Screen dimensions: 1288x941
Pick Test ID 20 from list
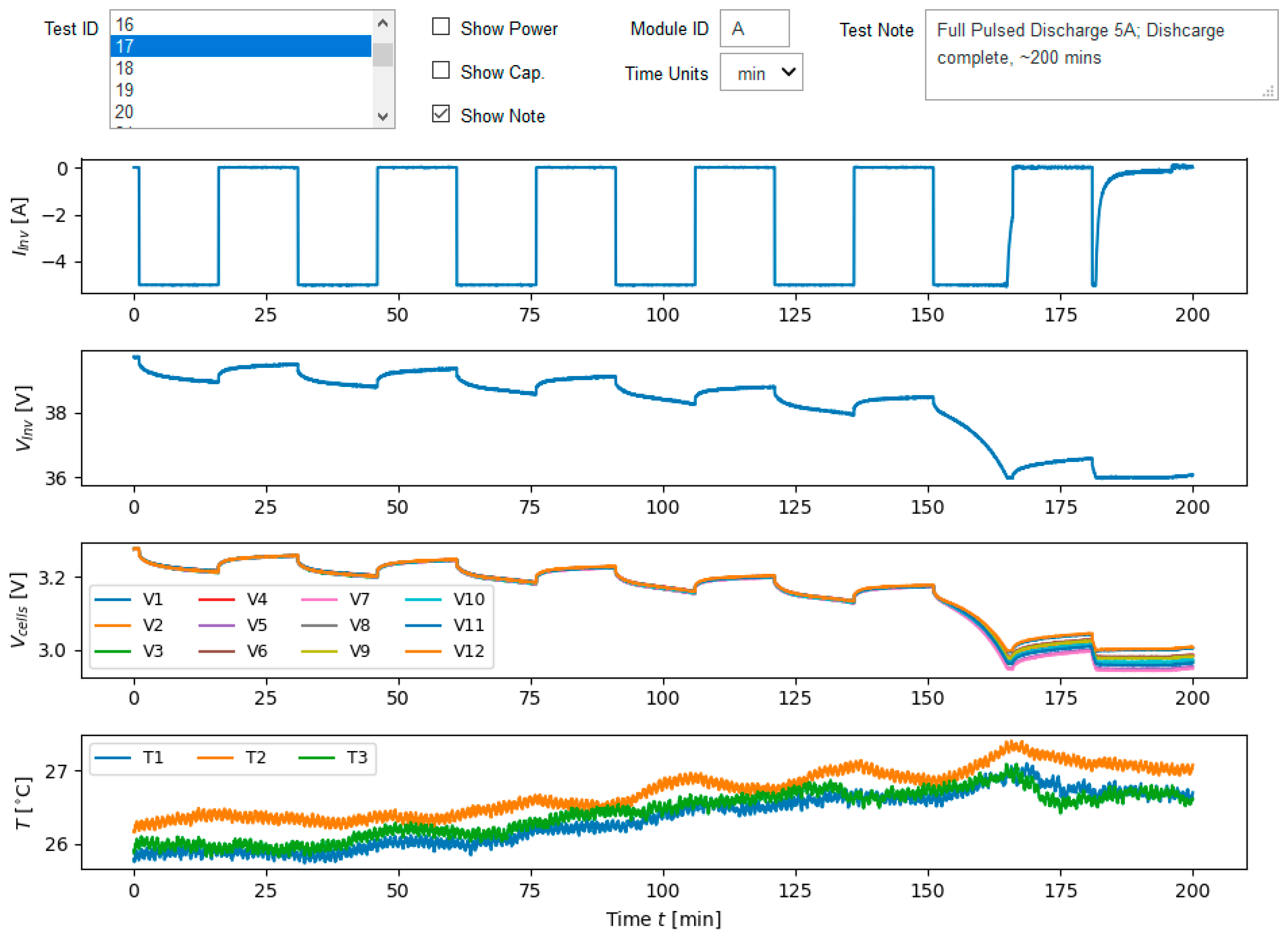coord(239,112)
